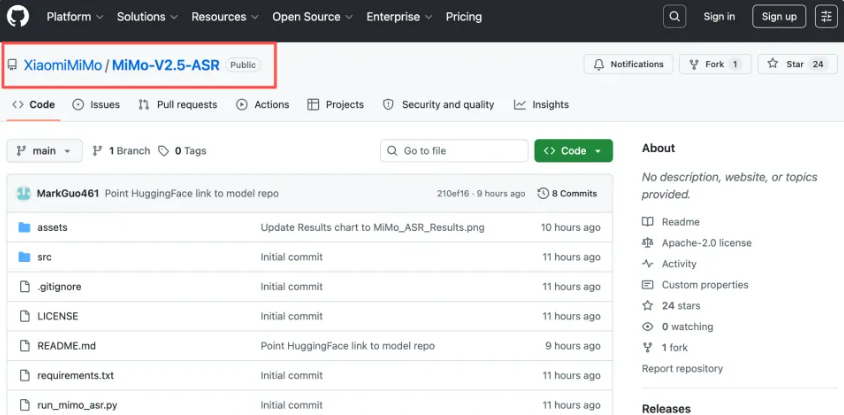Open the src folder
The height and width of the screenshot is (415, 844).
44,257
